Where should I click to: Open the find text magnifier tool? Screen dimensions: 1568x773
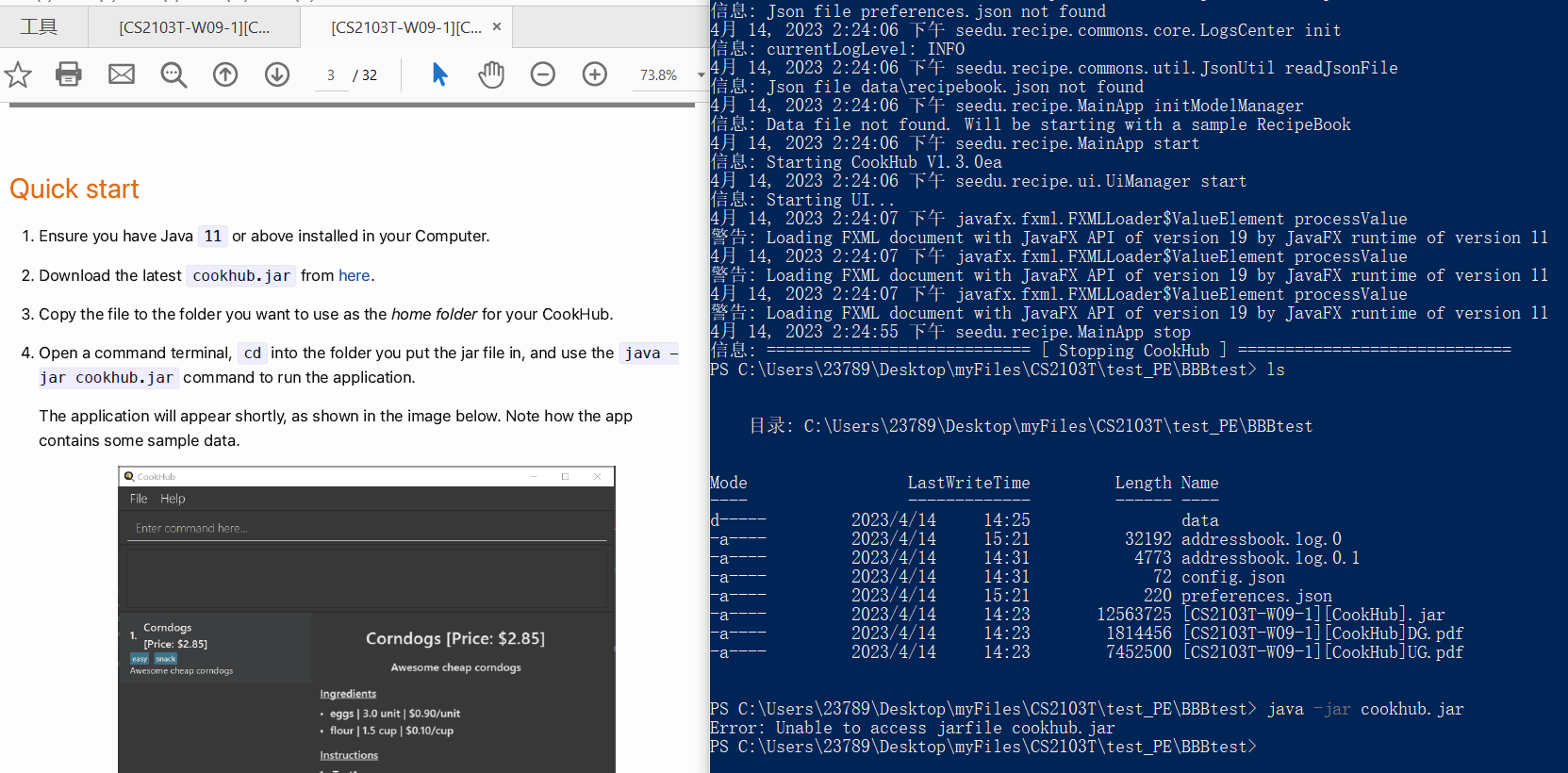point(173,74)
